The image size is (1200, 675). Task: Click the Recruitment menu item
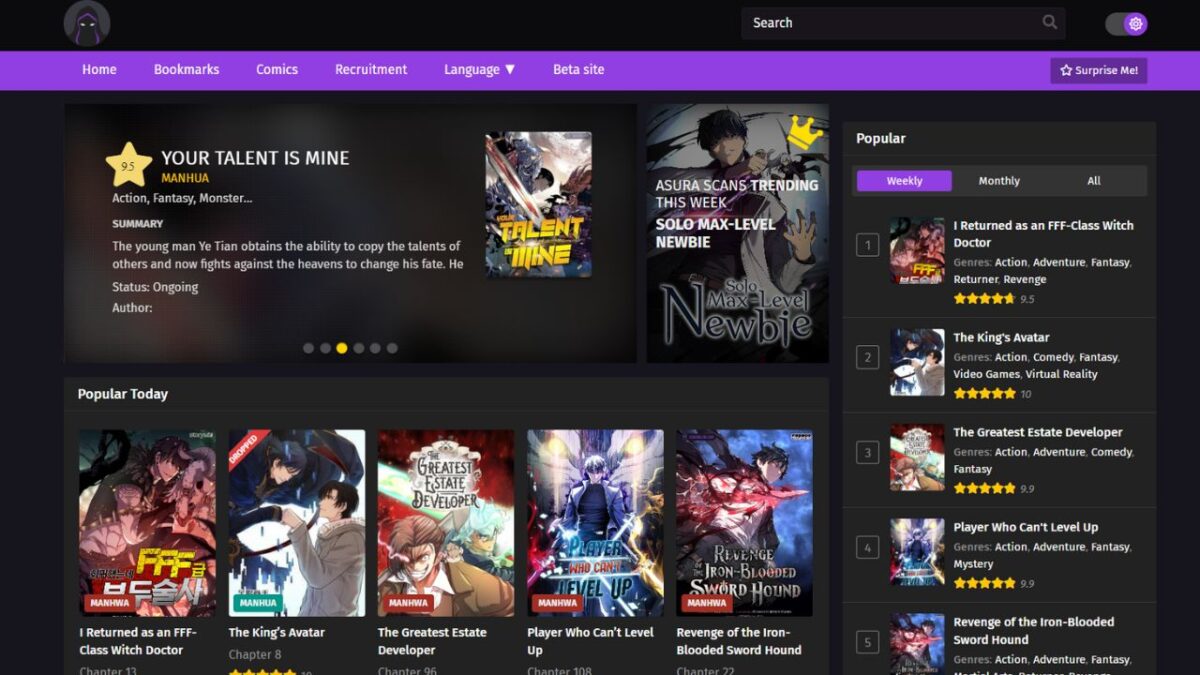point(371,69)
